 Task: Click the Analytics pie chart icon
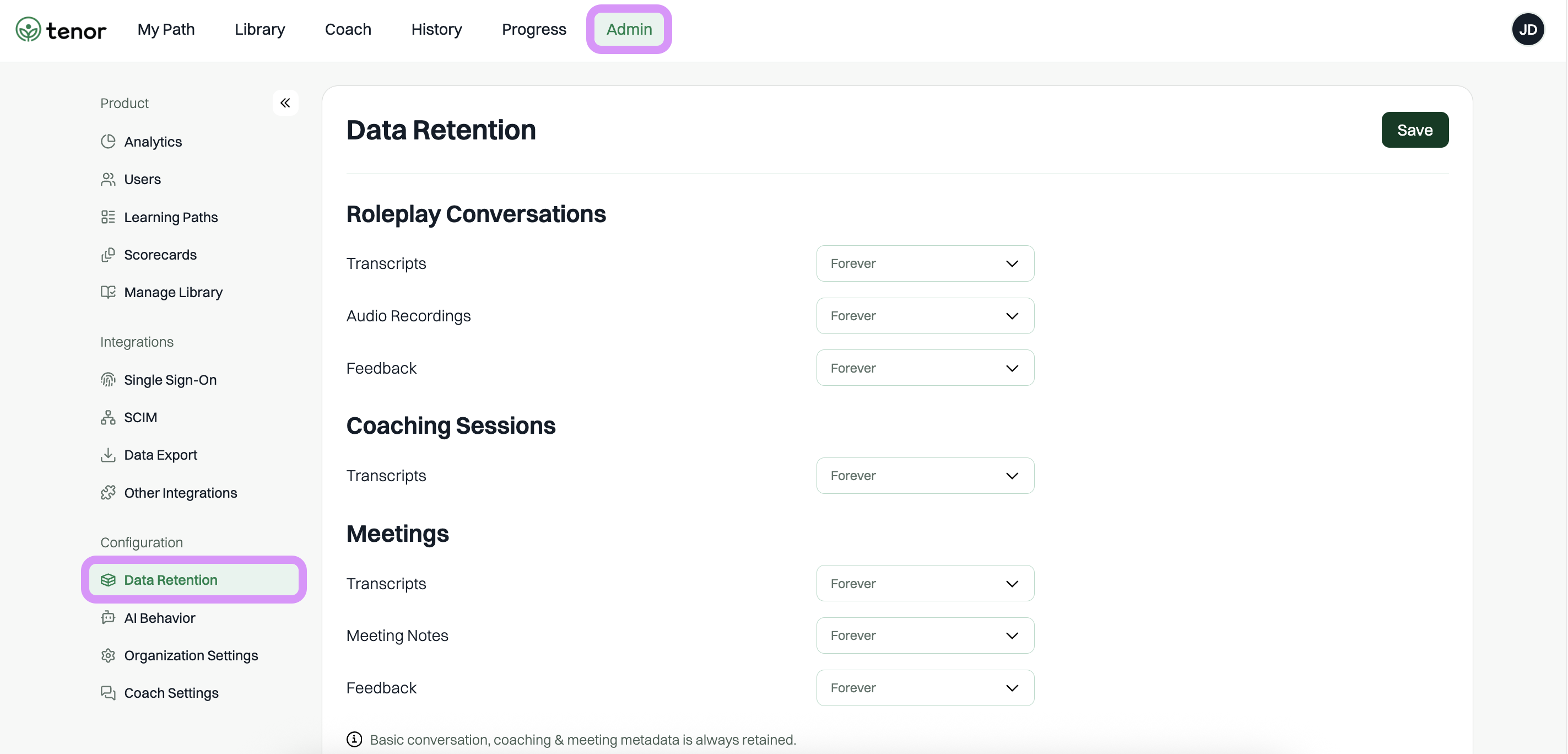coord(108,141)
